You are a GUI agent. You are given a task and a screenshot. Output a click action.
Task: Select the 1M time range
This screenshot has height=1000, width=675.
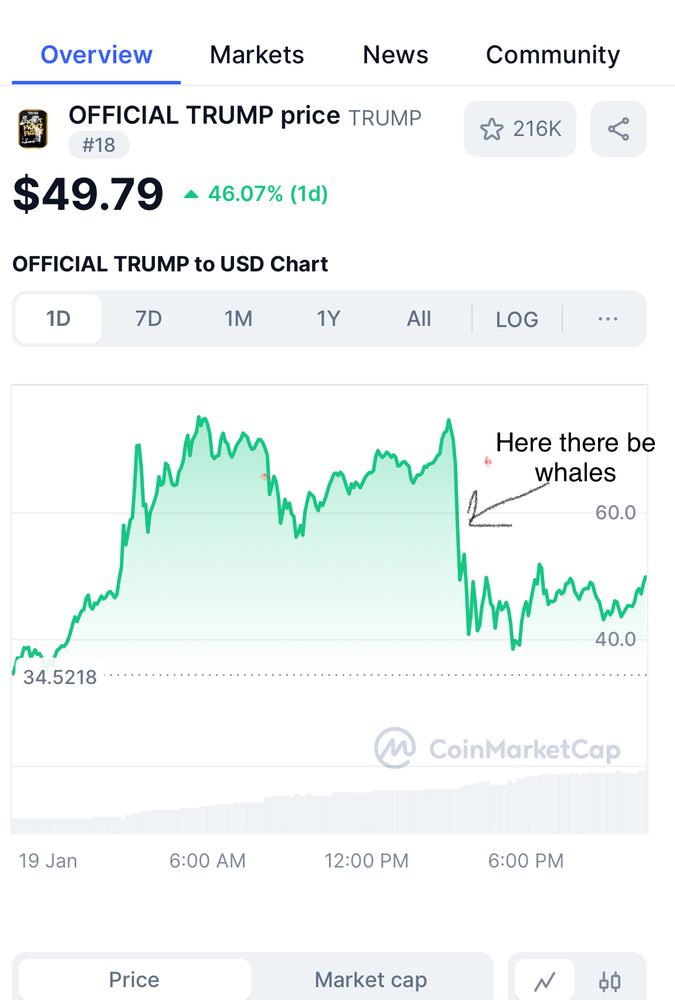coord(238,318)
